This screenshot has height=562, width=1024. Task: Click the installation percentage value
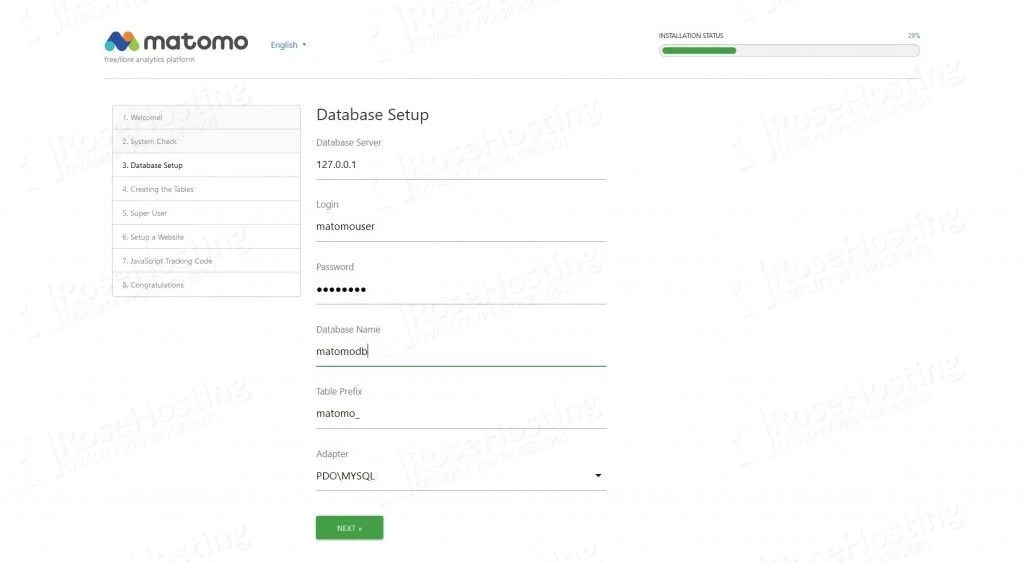pyautogui.click(x=914, y=36)
